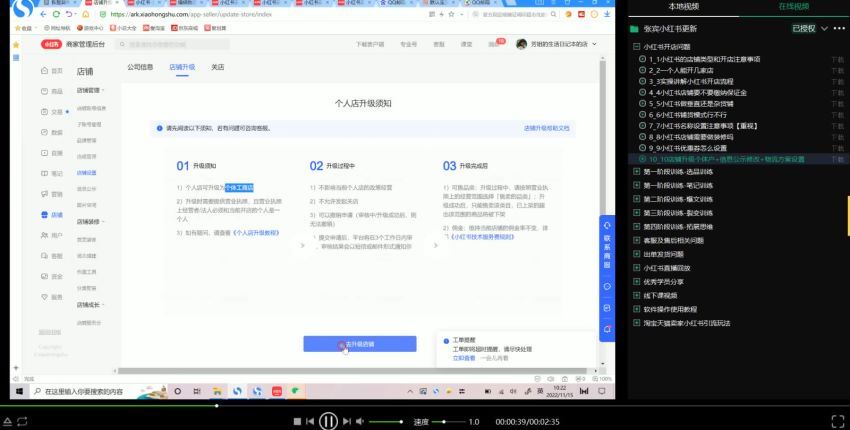Open the store account dropdown at top right
The image size is (850, 430).
click(x=556, y=44)
